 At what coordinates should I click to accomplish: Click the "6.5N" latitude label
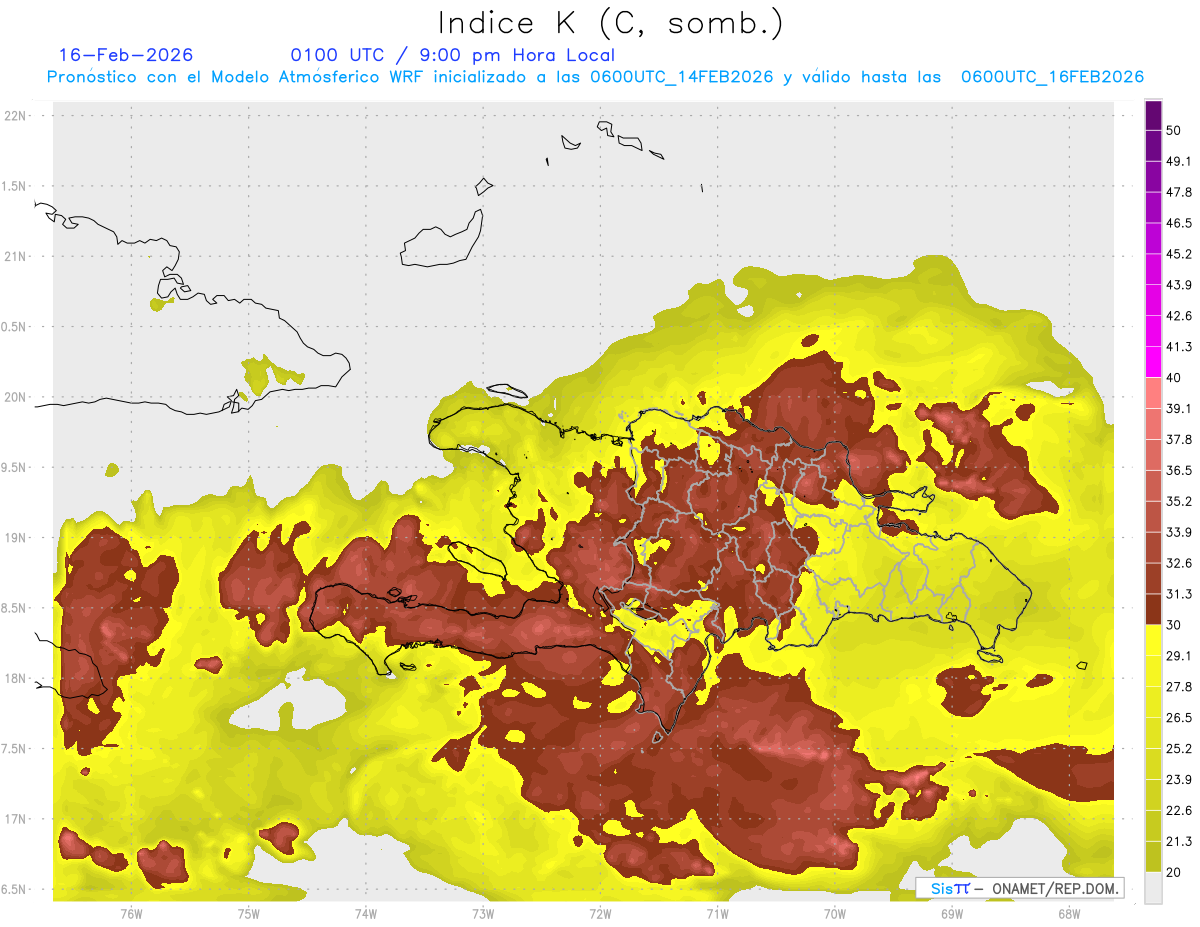15,889
